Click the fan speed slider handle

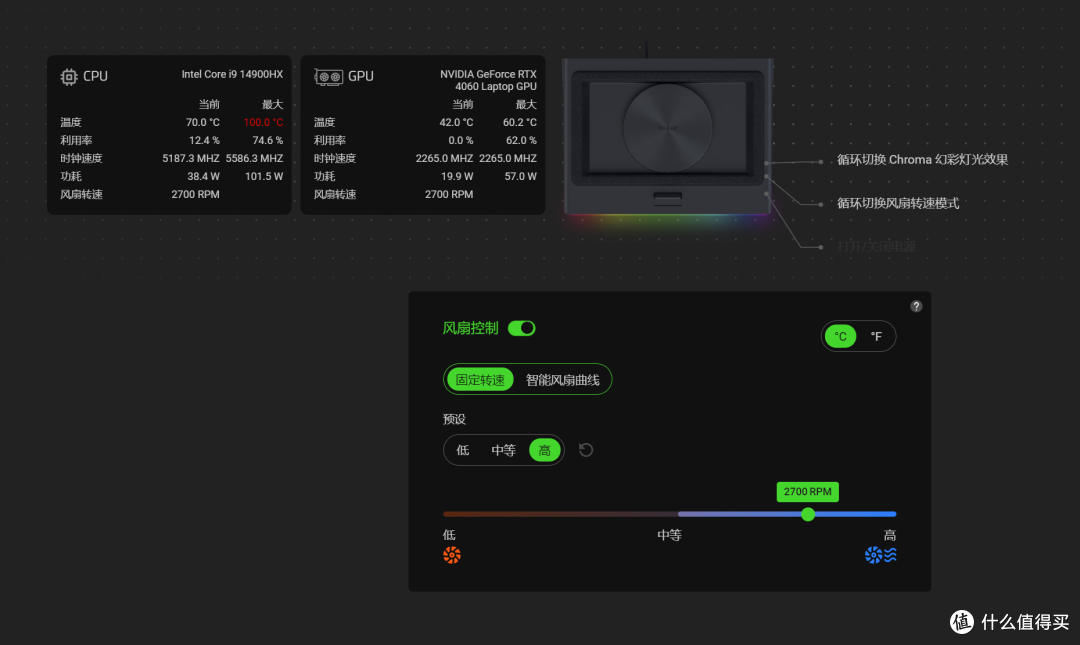pyautogui.click(x=808, y=514)
